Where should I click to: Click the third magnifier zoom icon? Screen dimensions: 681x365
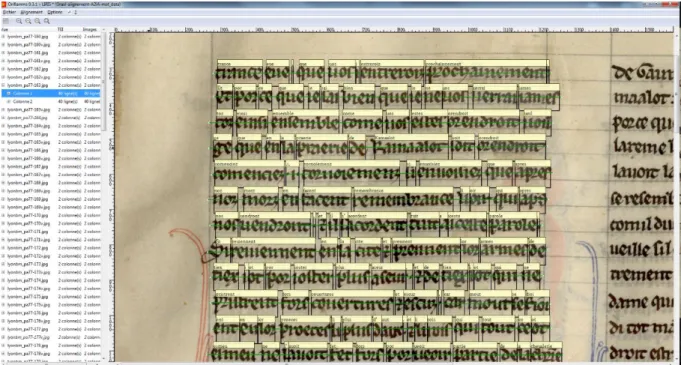37,21
